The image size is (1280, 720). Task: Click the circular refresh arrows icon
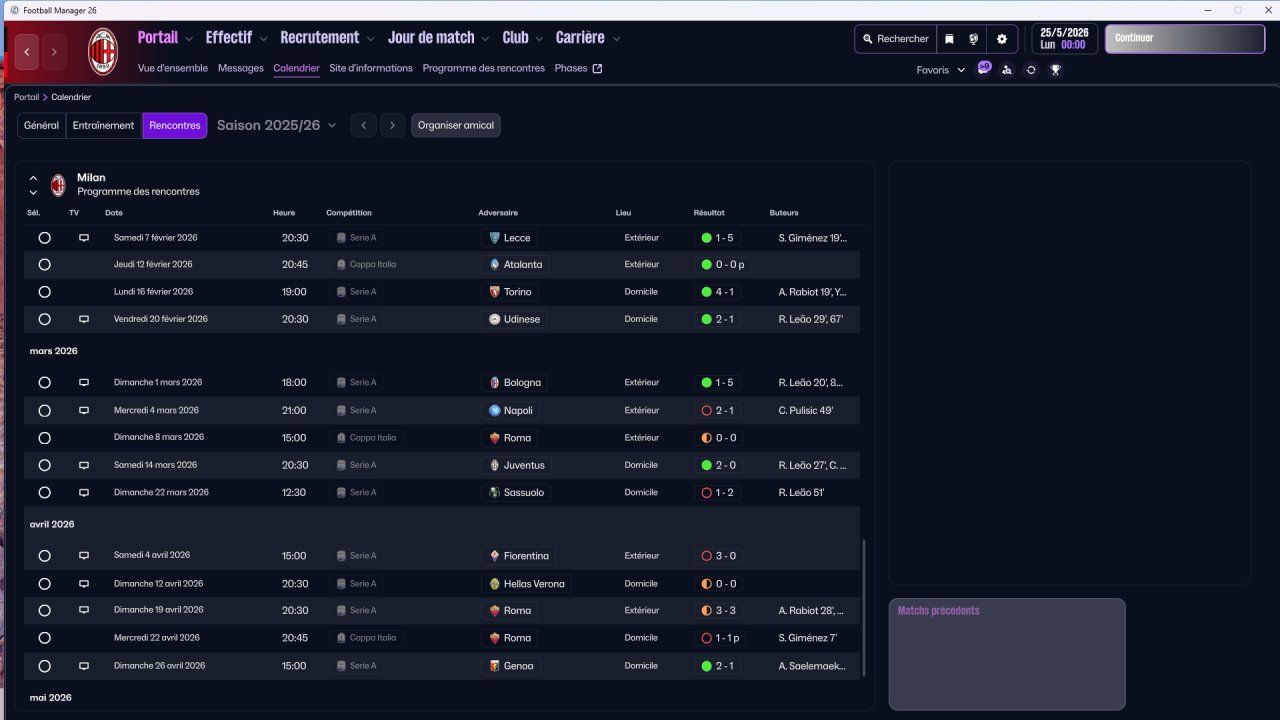1031,70
